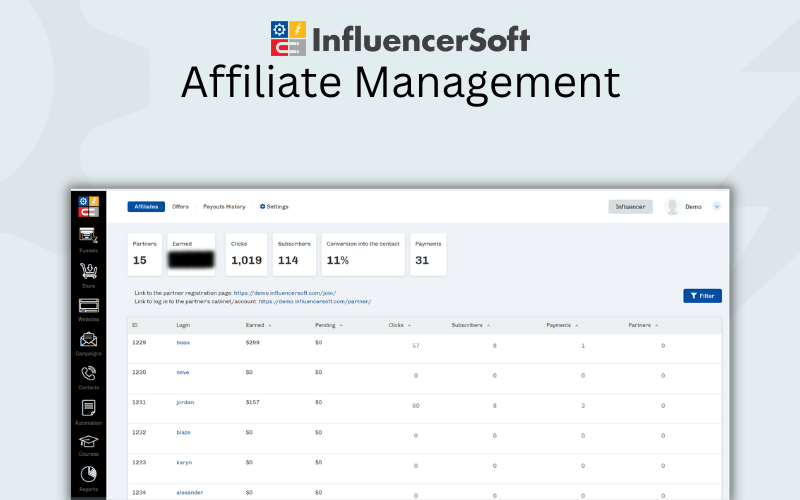
Task: Click payments value 1 in beau row
Action: [x=583, y=346]
